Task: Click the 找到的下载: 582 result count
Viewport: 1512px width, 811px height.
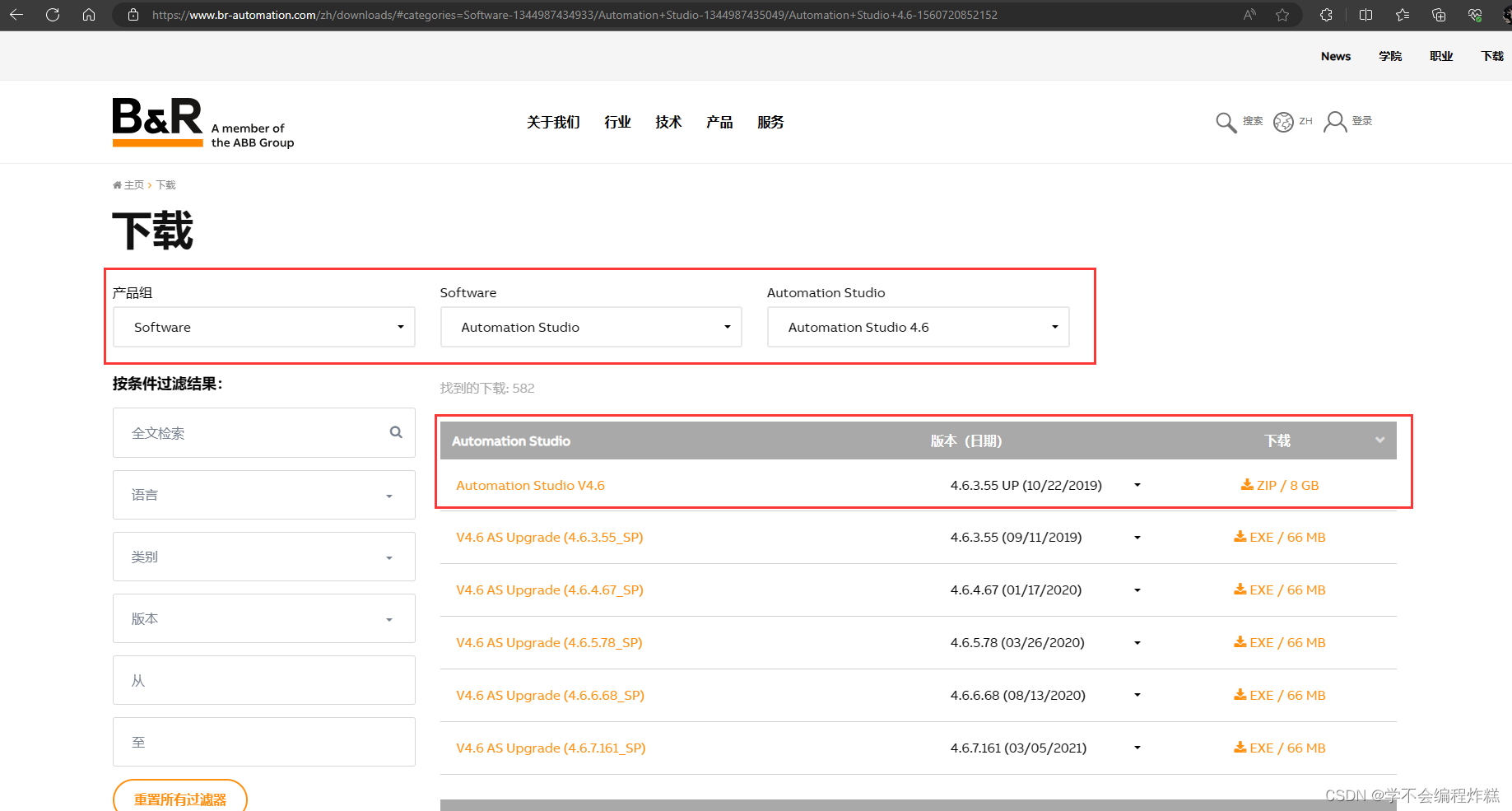Action: coord(487,388)
